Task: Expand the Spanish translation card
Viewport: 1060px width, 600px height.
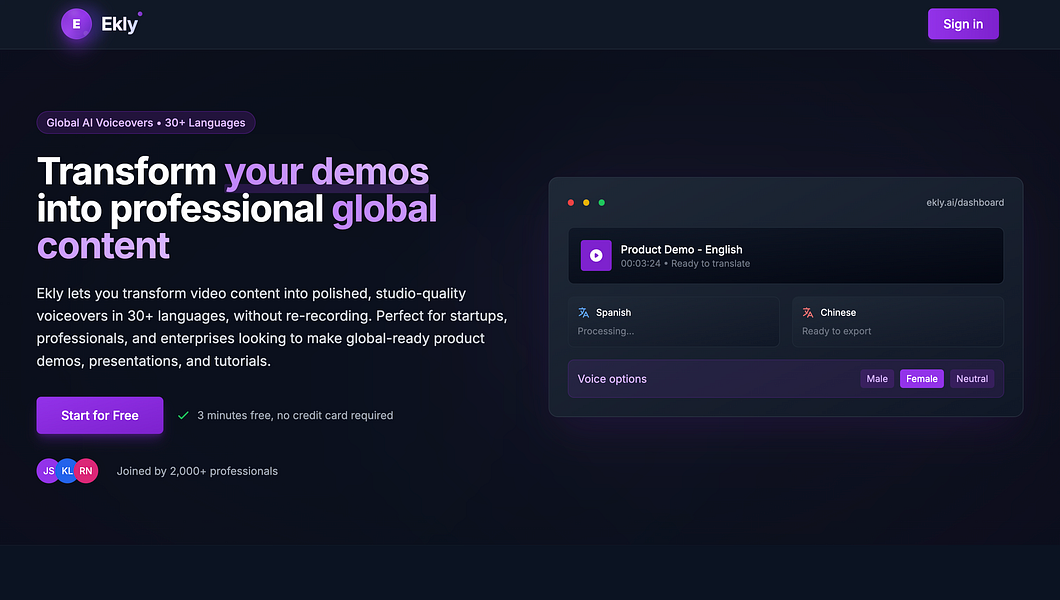Action: pos(674,320)
